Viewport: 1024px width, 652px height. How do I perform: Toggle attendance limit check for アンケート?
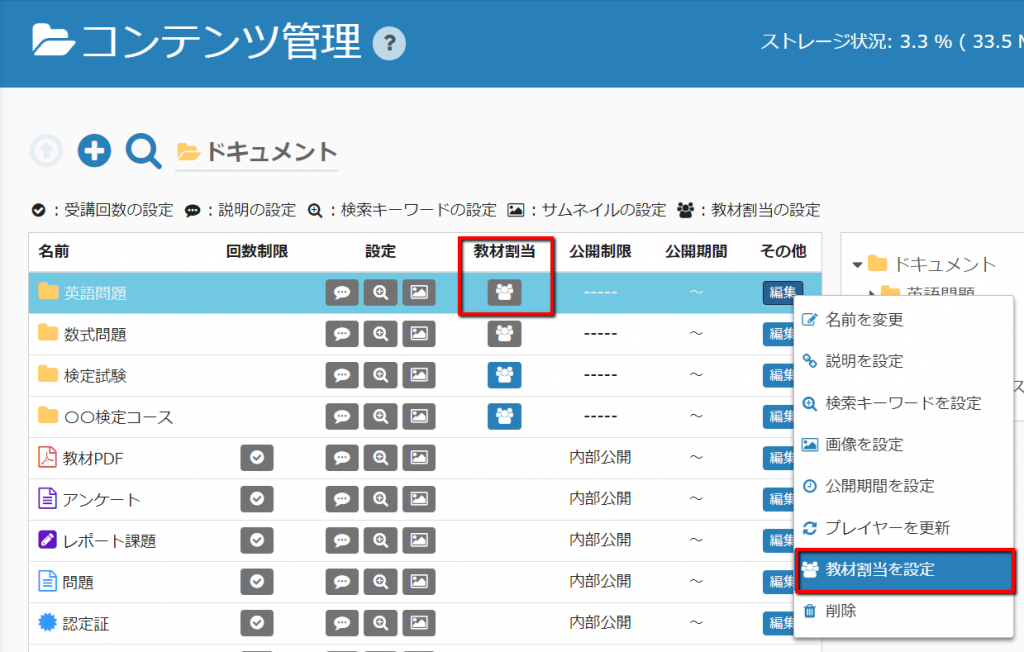coord(257,499)
